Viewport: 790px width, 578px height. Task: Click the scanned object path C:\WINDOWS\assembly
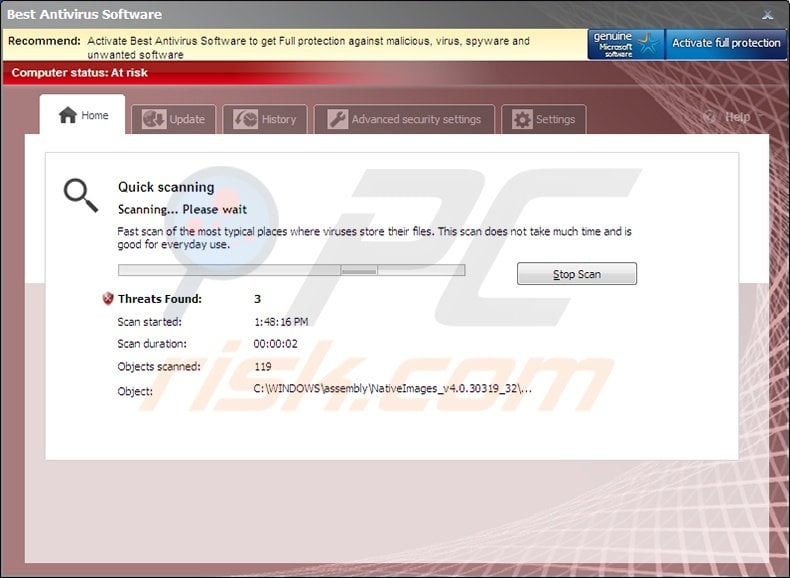pyautogui.click(x=392, y=388)
